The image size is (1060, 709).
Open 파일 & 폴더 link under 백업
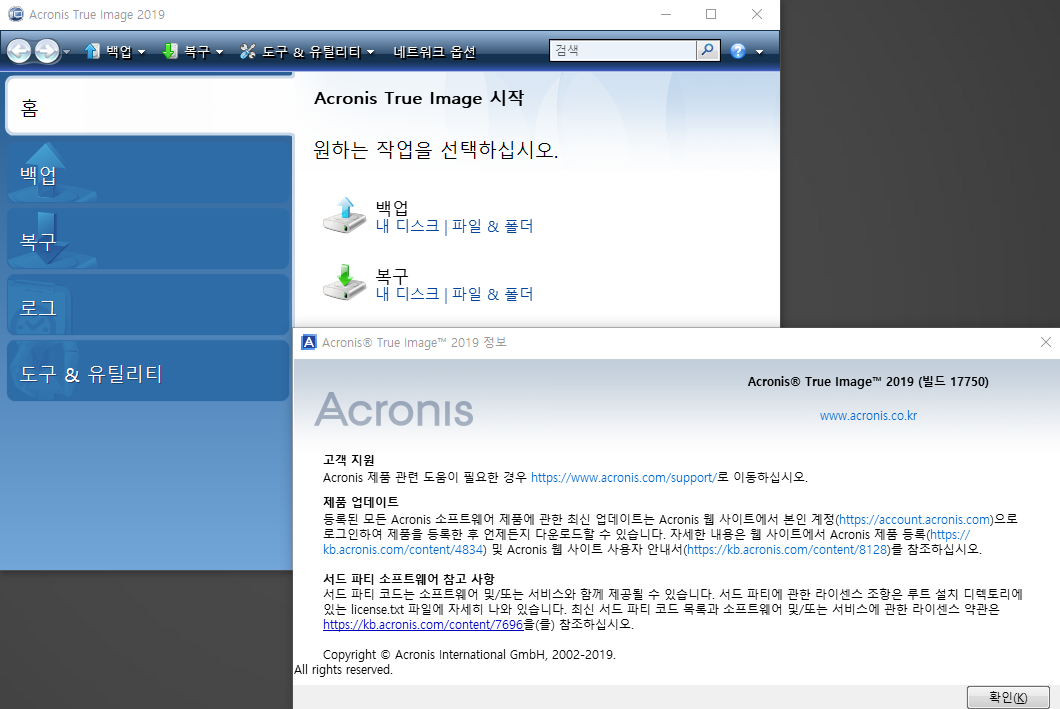(x=493, y=226)
